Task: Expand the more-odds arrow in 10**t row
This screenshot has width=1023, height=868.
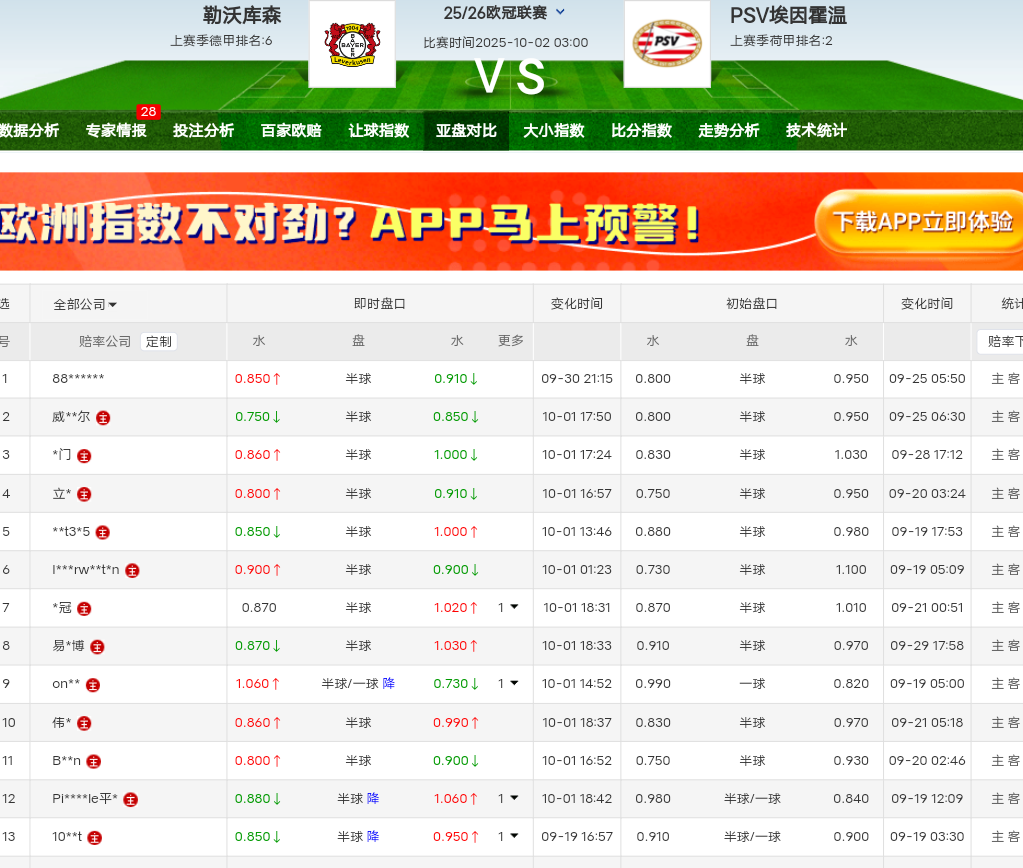Action: point(514,837)
